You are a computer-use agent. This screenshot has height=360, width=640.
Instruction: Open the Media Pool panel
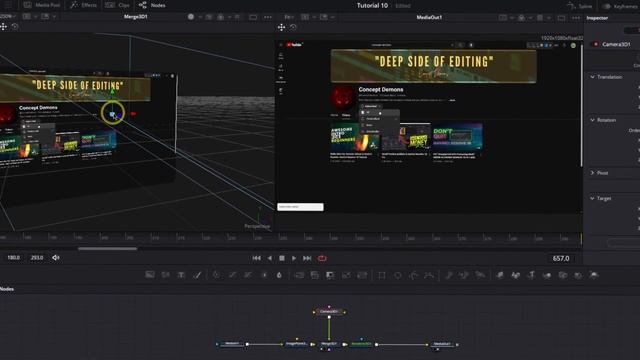[41, 5]
